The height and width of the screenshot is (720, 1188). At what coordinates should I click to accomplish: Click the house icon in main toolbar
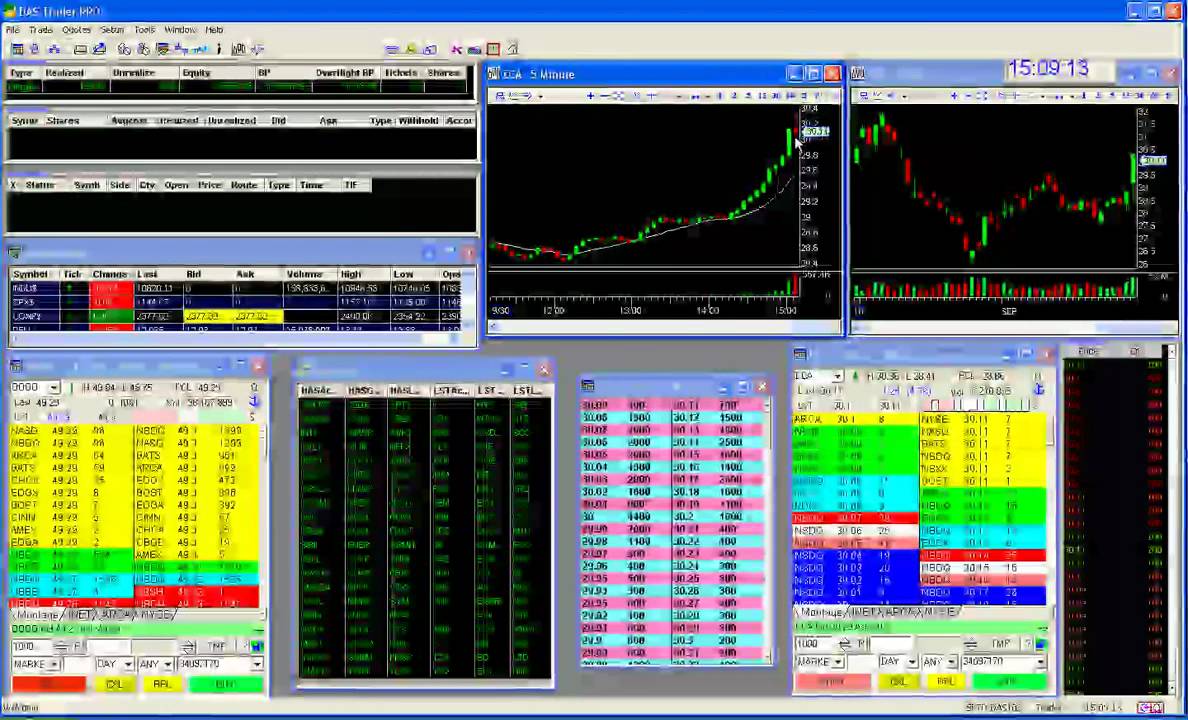[512, 49]
